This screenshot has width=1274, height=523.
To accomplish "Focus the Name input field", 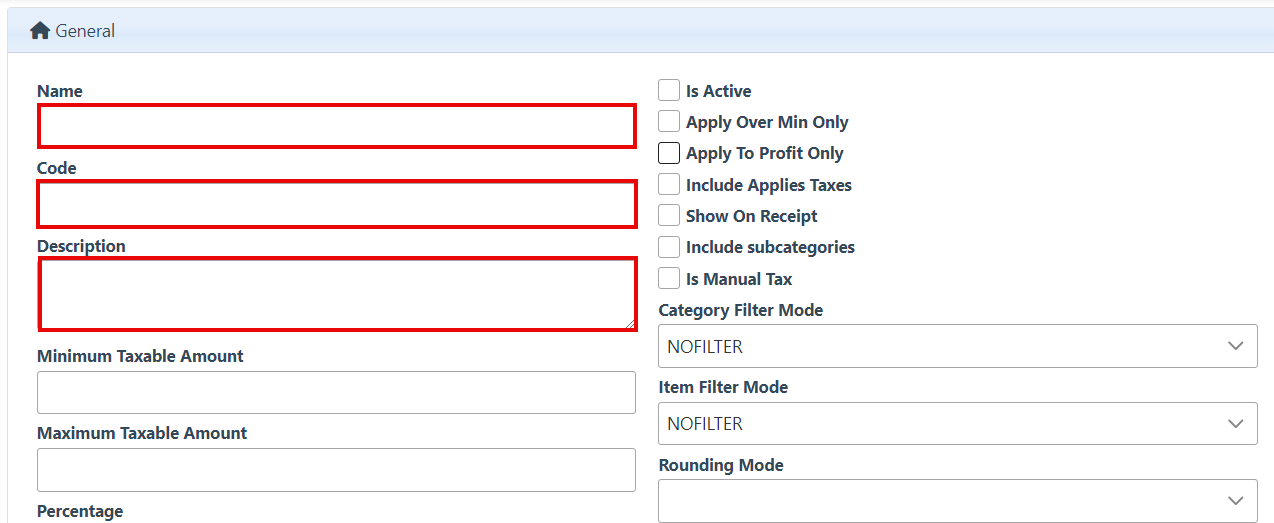I will click(336, 126).
